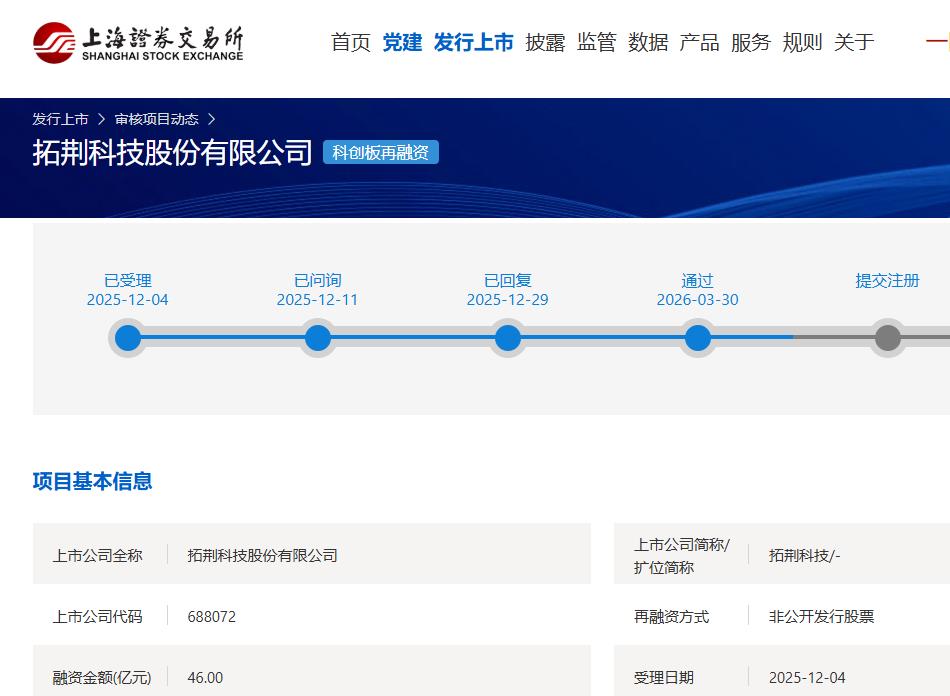This screenshot has height=696, width=950.
Task: Click the Shanghai Stock Exchange logo
Action: pyautogui.click(x=138, y=42)
